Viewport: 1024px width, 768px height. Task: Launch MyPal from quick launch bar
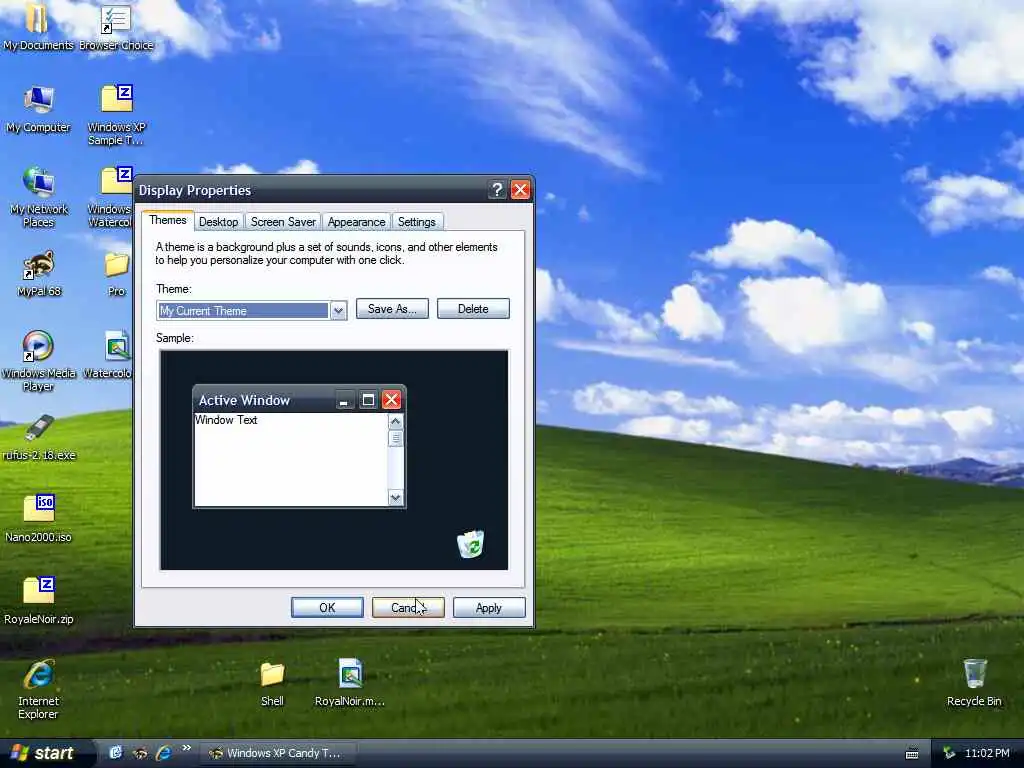[x=140, y=753]
